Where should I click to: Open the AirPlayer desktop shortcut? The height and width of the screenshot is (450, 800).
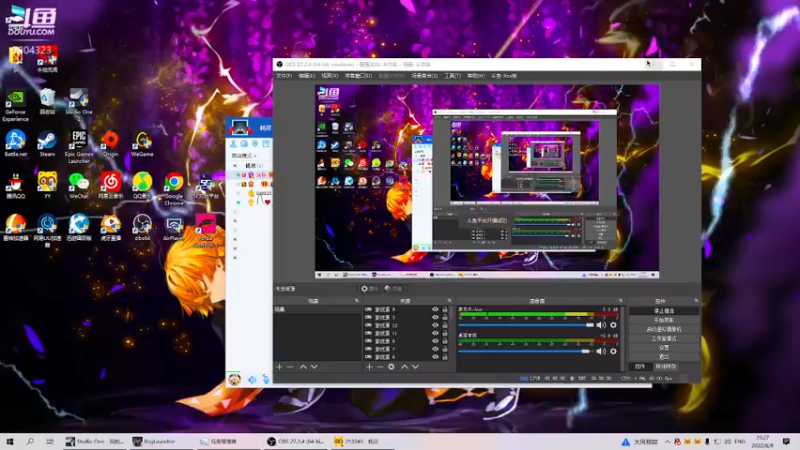173,228
